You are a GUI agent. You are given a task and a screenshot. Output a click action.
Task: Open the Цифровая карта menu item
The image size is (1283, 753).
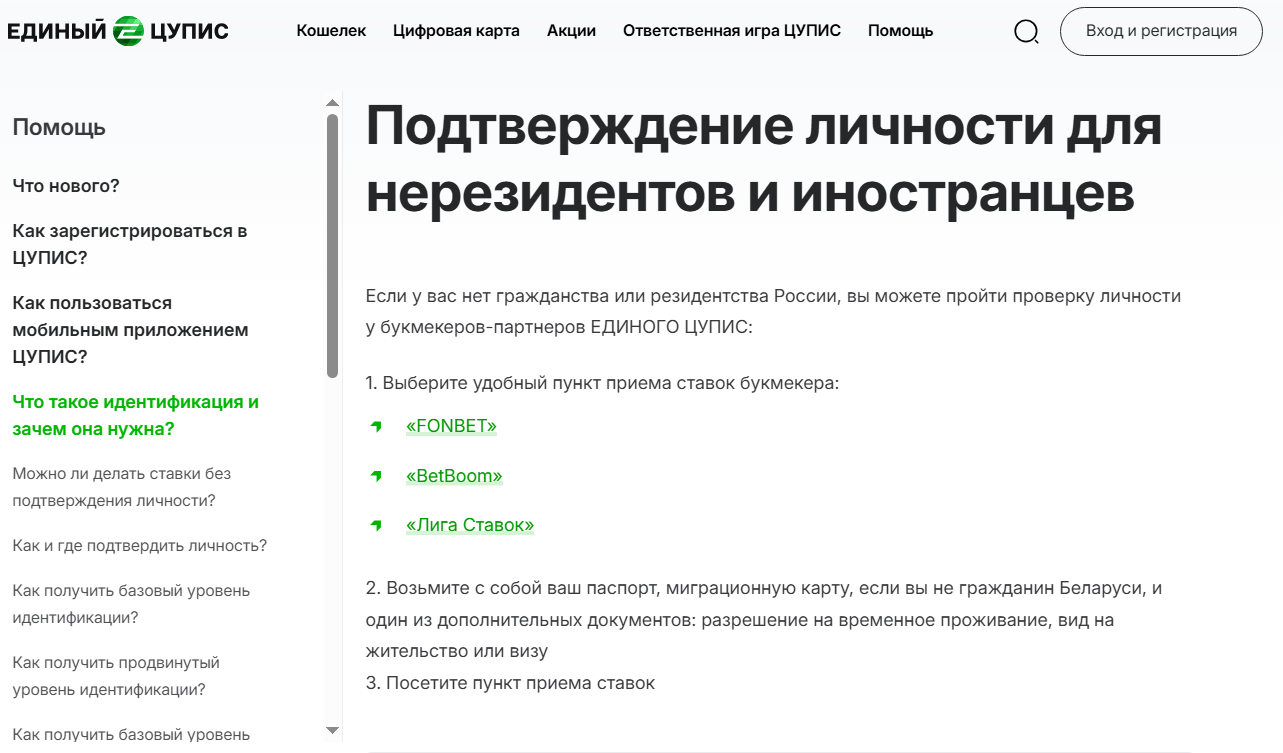[x=456, y=31]
